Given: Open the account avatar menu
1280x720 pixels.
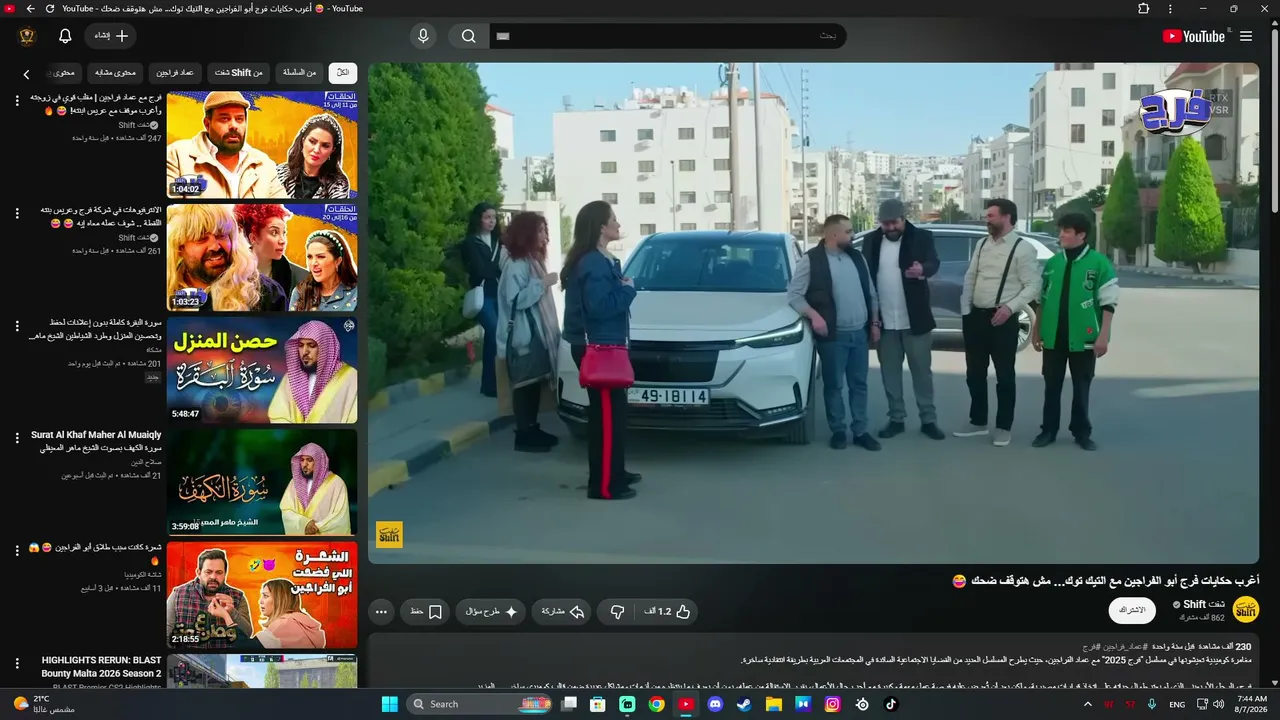Looking at the screenshot, I should click(x=27, y=36).
